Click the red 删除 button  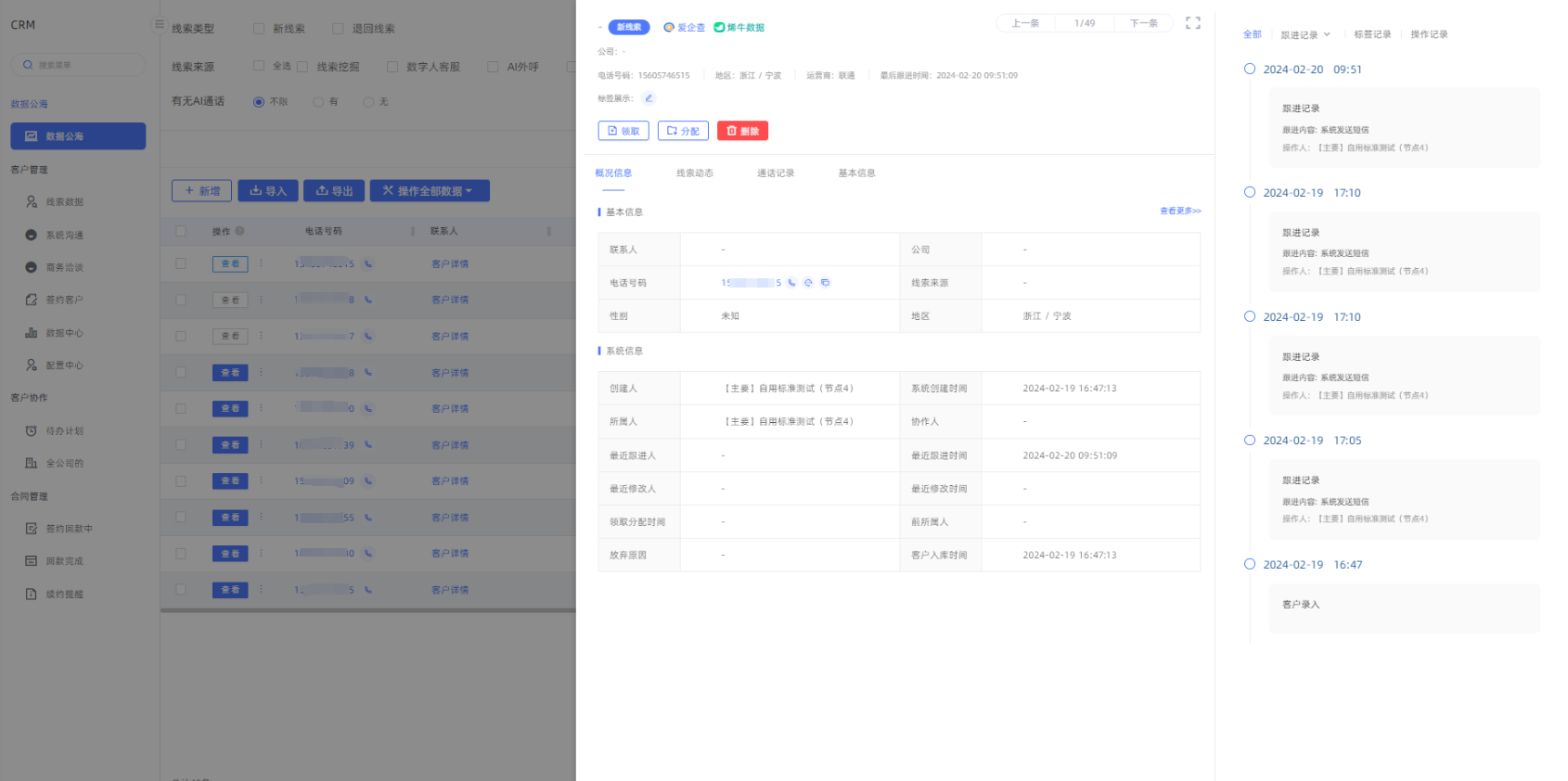click(742, 131)
